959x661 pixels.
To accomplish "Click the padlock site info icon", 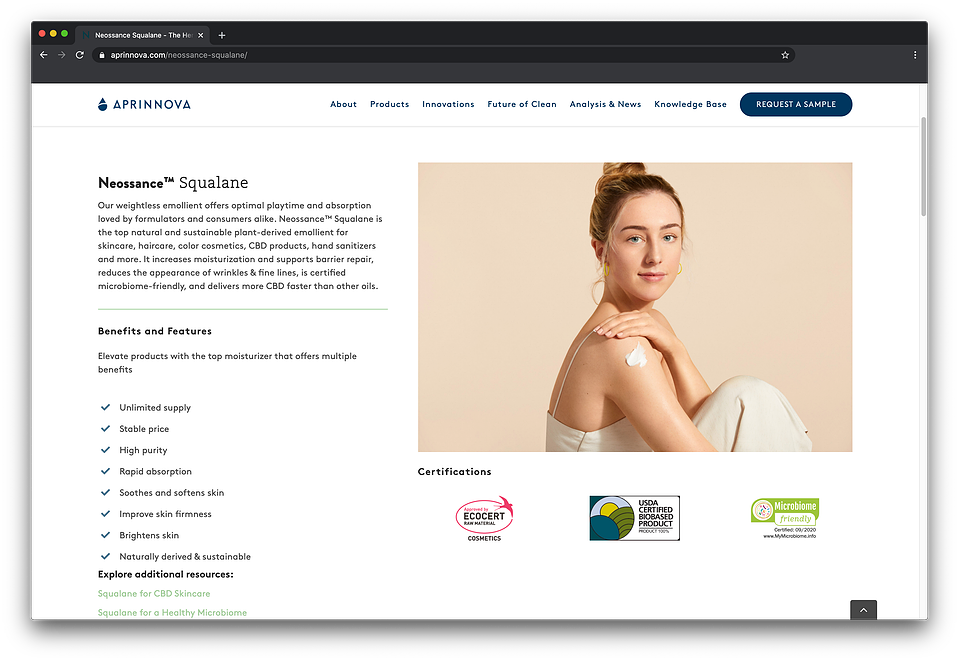I will [x=102, y=55].
